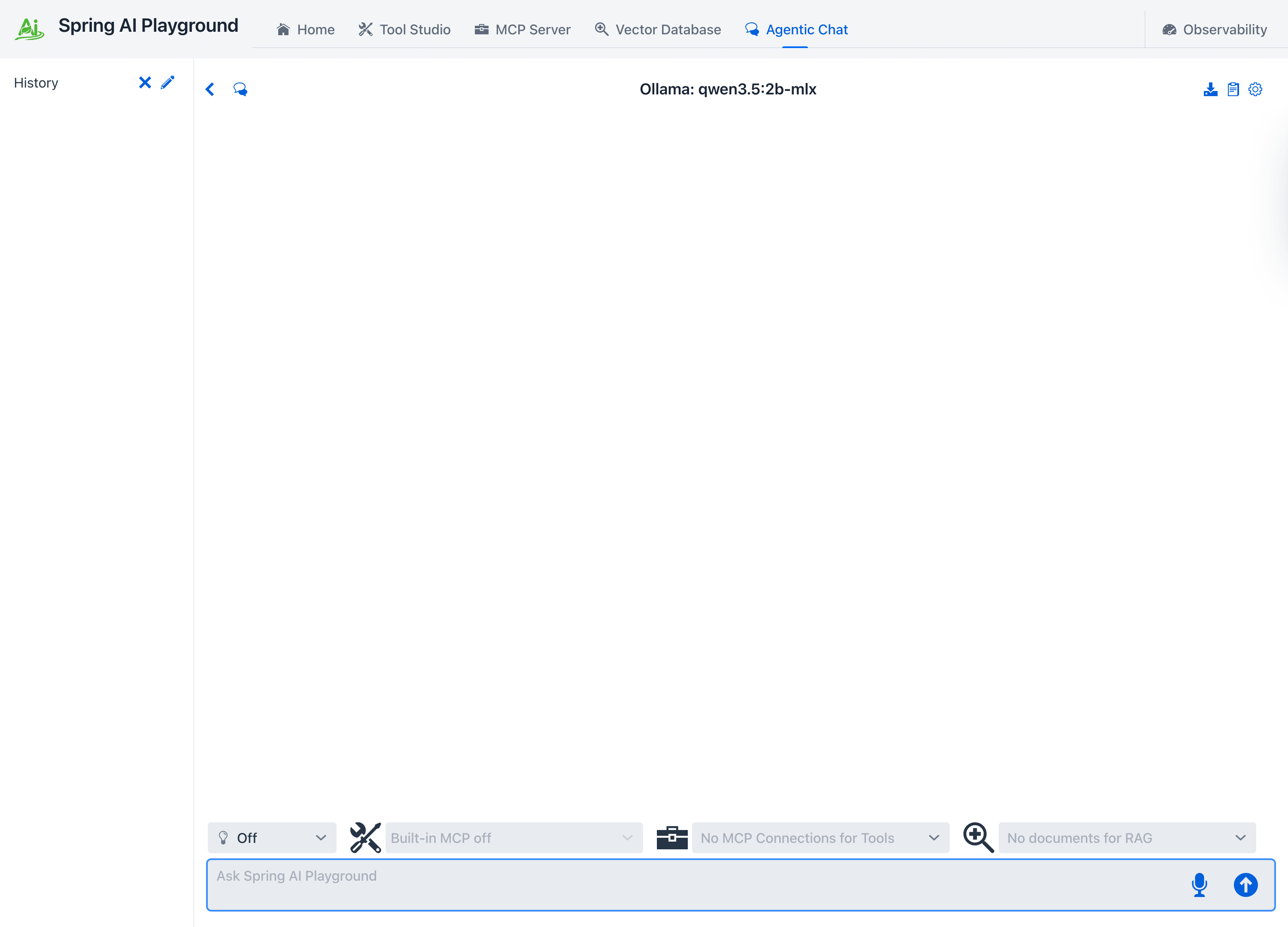Expand the Built-in MCP off dropdown
The image size is (1288, 927).
[514, 837]
